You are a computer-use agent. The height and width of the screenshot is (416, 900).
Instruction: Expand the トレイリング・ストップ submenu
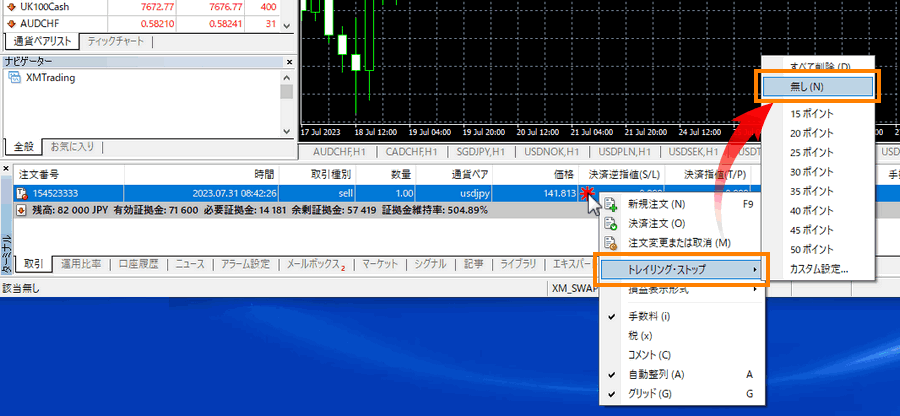click(680, 269)
